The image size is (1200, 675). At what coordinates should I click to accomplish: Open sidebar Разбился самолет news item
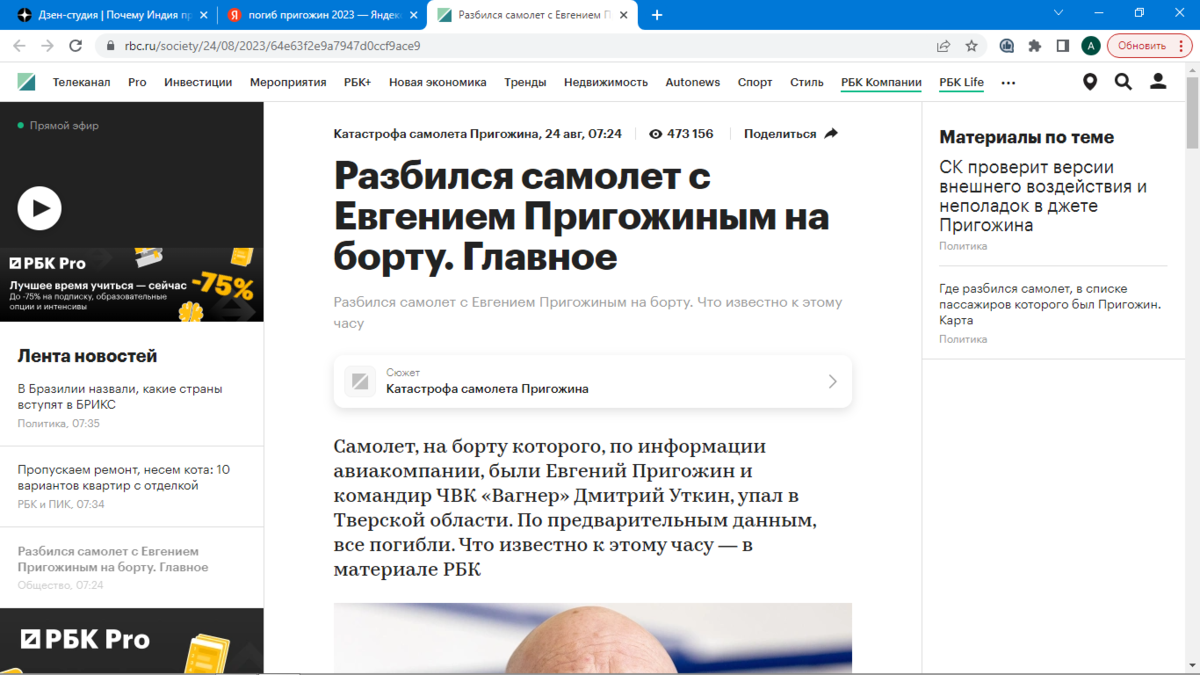tap(113, 559)
